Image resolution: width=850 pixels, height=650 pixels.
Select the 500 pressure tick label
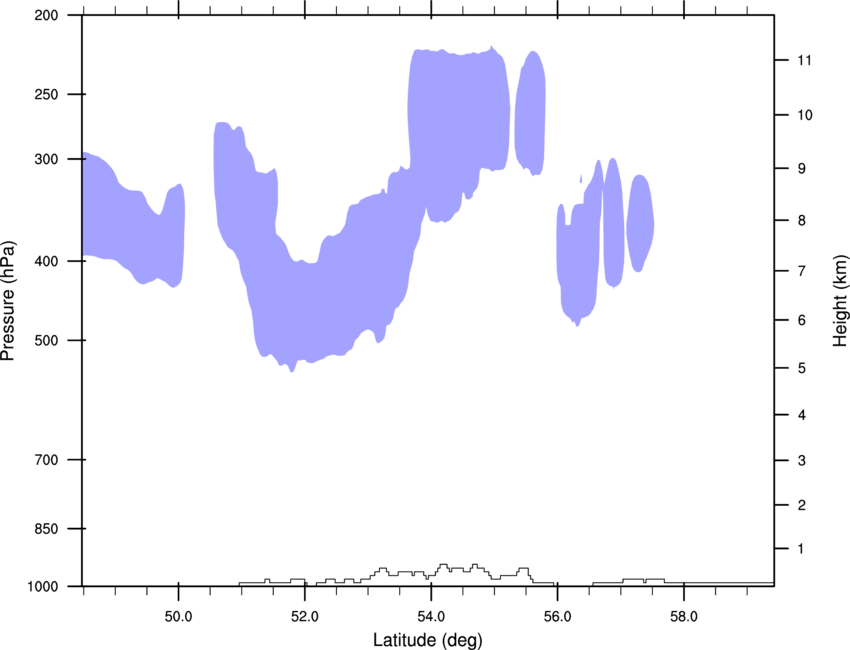click(46, 340)
